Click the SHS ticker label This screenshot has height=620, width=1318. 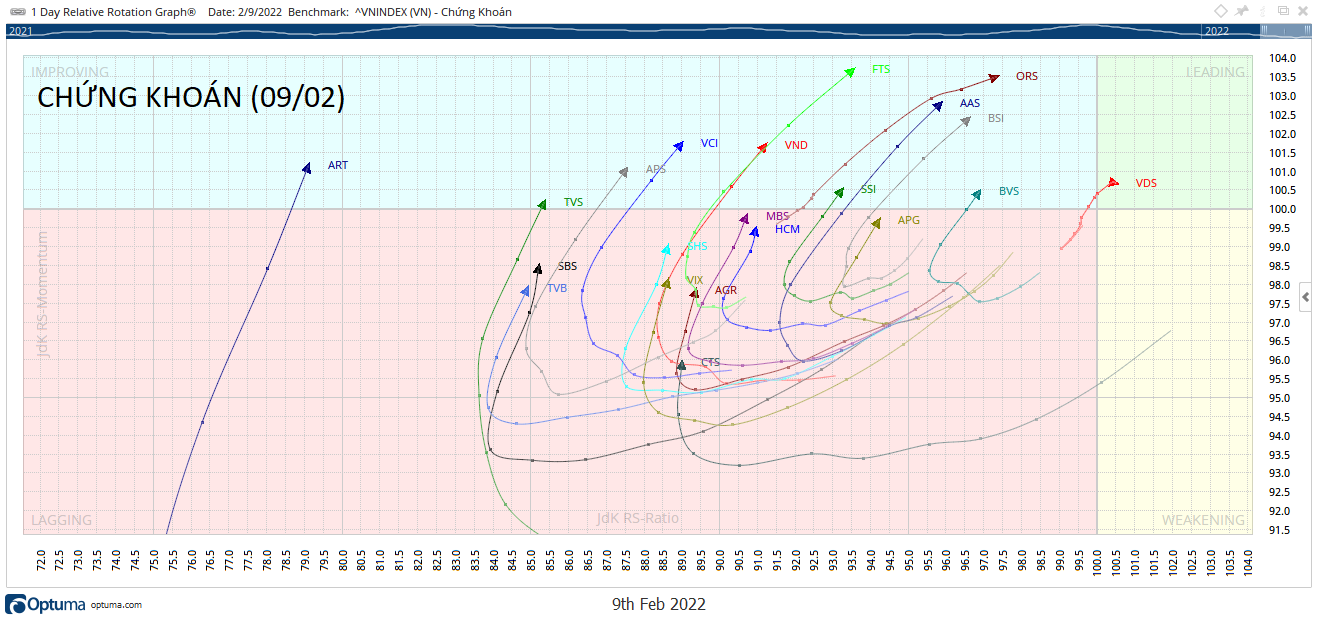697,246
